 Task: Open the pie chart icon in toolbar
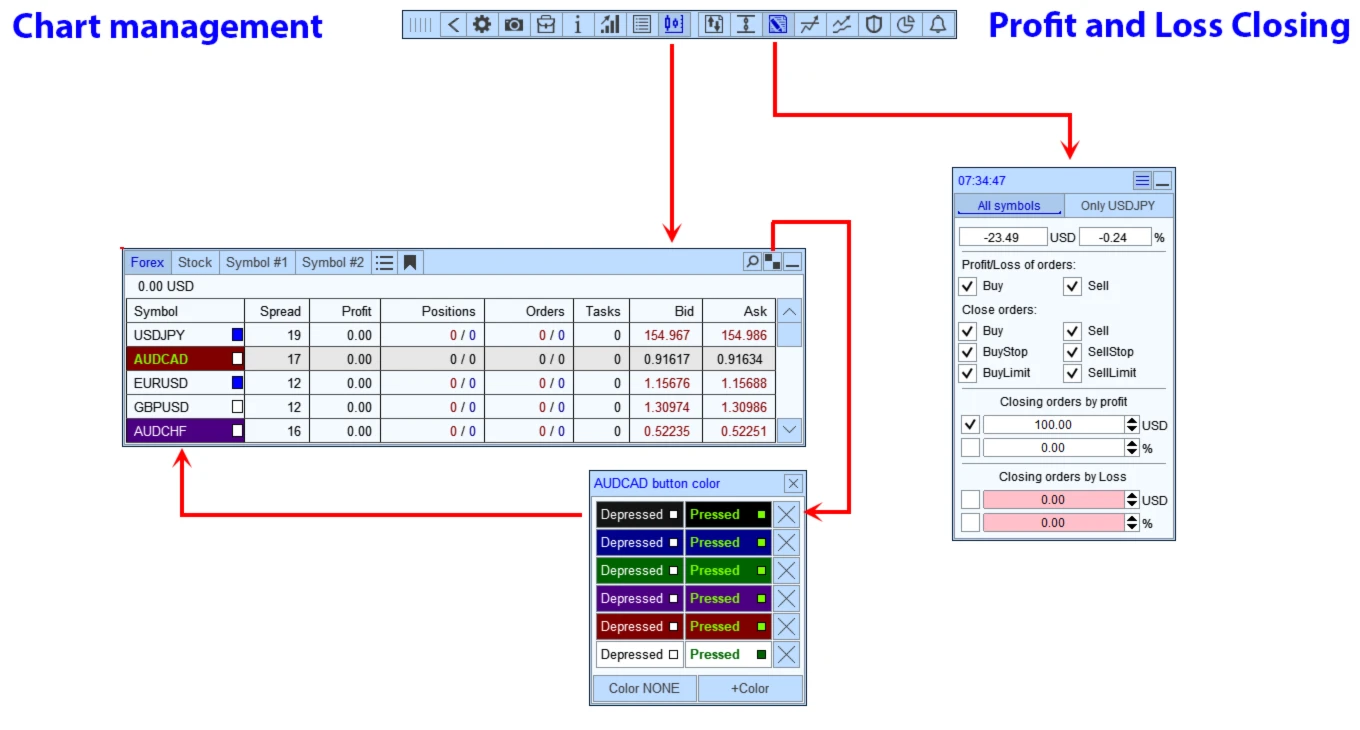coord(906,24)
